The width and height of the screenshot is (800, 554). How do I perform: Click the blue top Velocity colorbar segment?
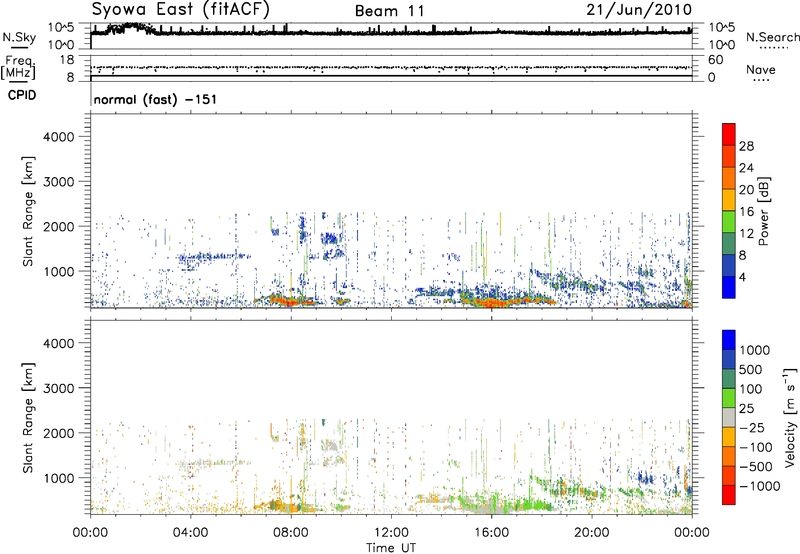[x=729, y=340]
